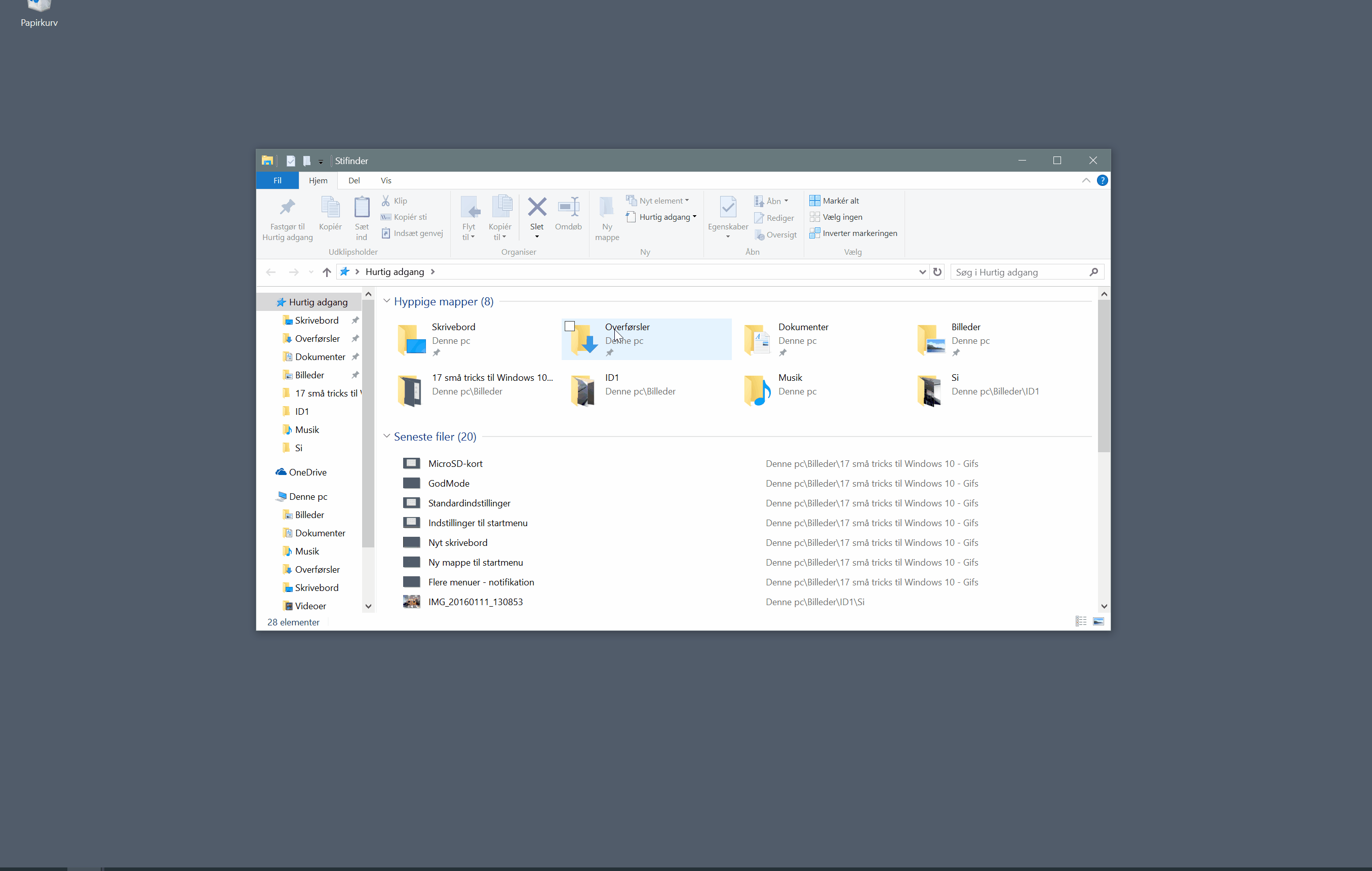This screenshot has height=871, width=1372.
Task: Expand the address bar history dropdown
Action: [922, 272]
